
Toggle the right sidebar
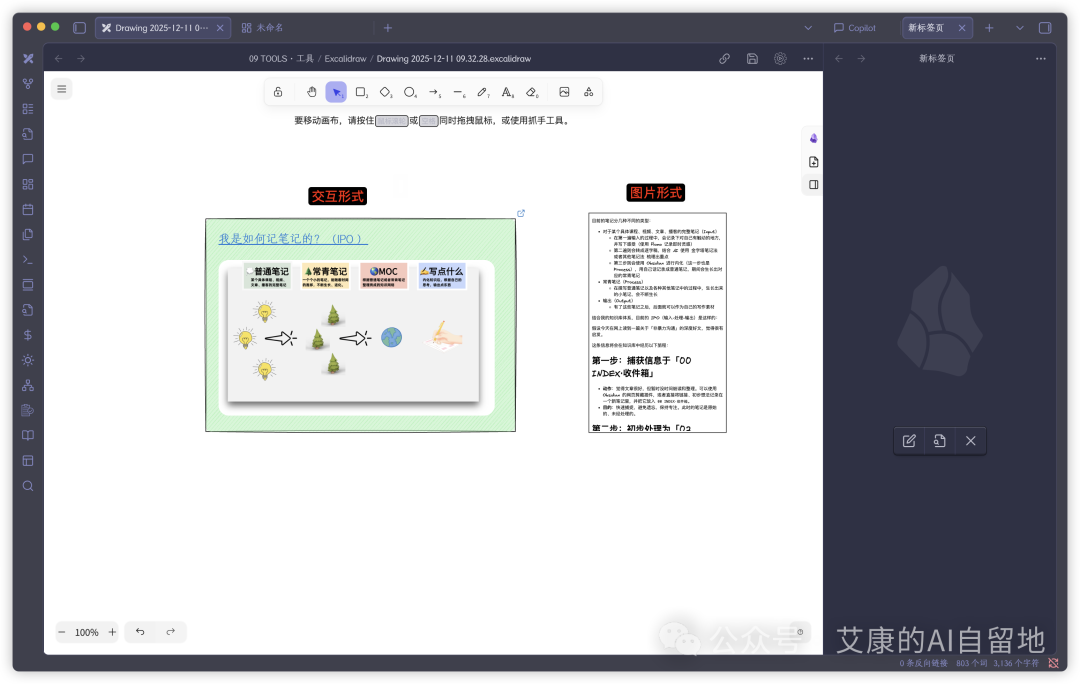click(x=1045, y=28)
